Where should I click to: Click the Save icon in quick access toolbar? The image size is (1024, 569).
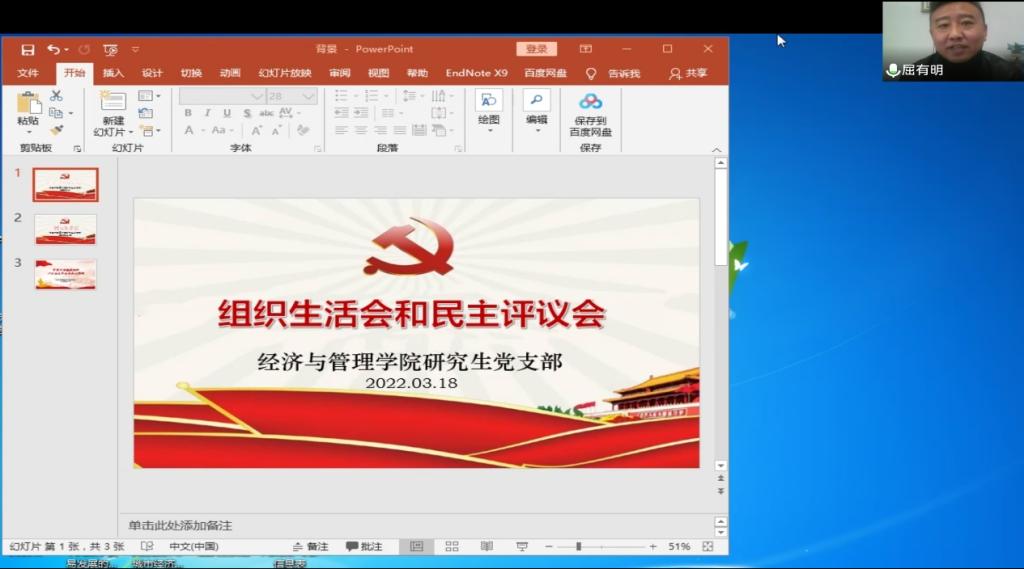click(27, 50)
